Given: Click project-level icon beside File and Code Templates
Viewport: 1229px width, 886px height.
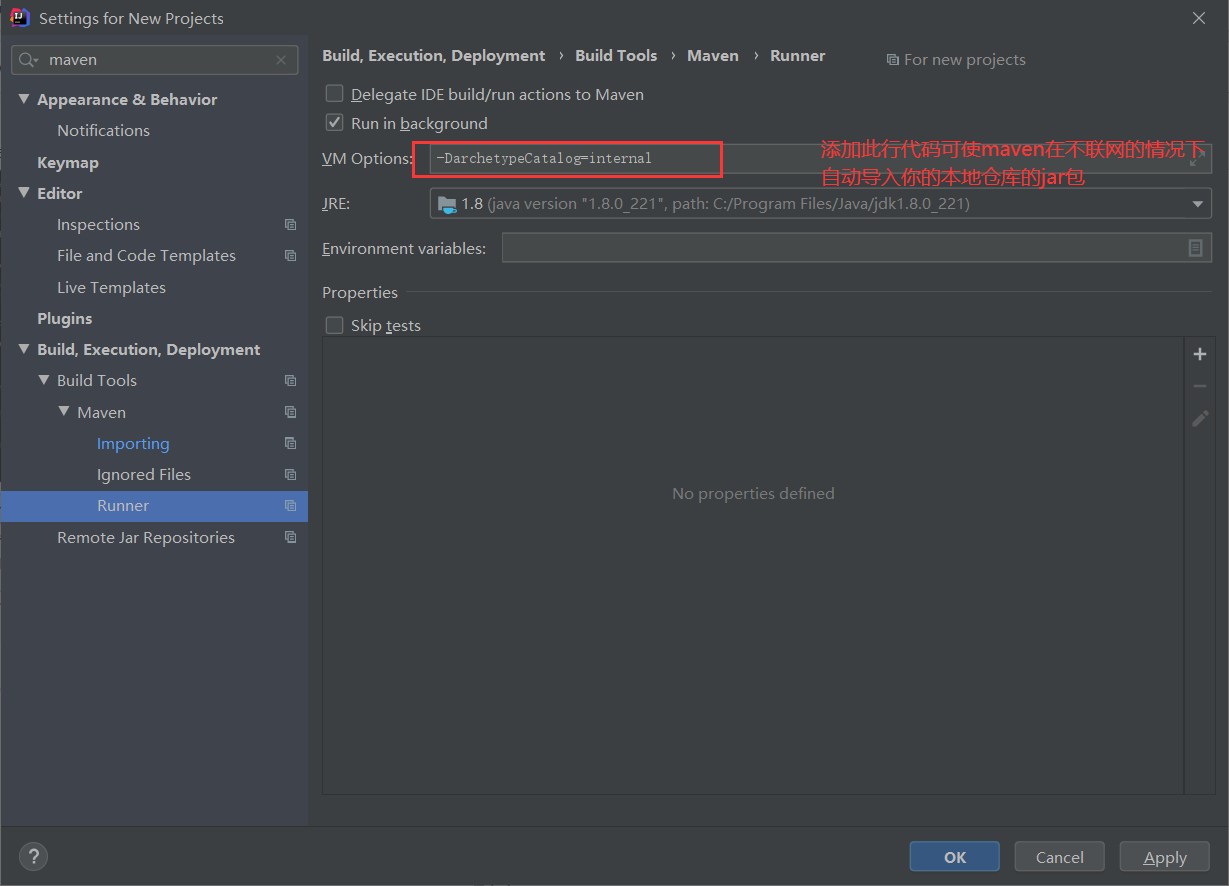Looking at the screenshot, I should tap(290, 256).
